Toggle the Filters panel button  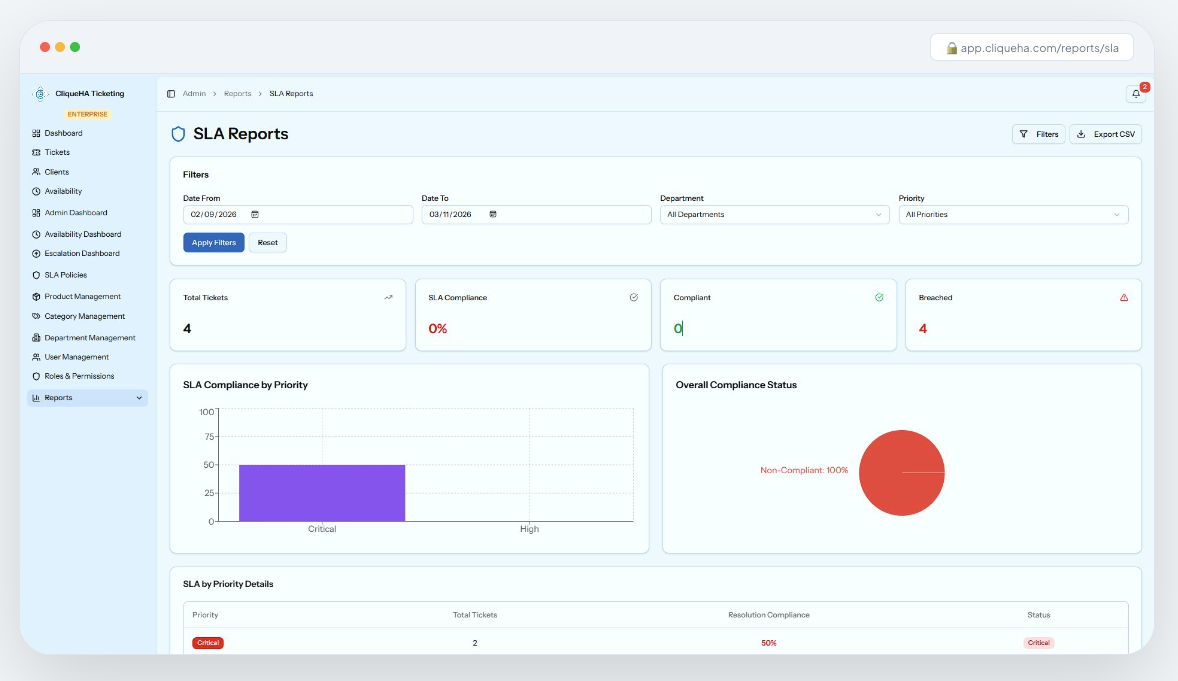[x=1038, y=134]
